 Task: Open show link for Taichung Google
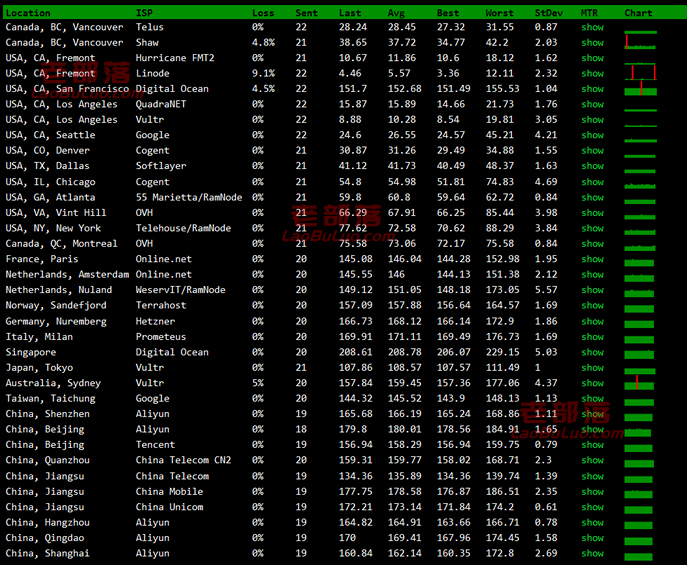[x=592, y=398]
